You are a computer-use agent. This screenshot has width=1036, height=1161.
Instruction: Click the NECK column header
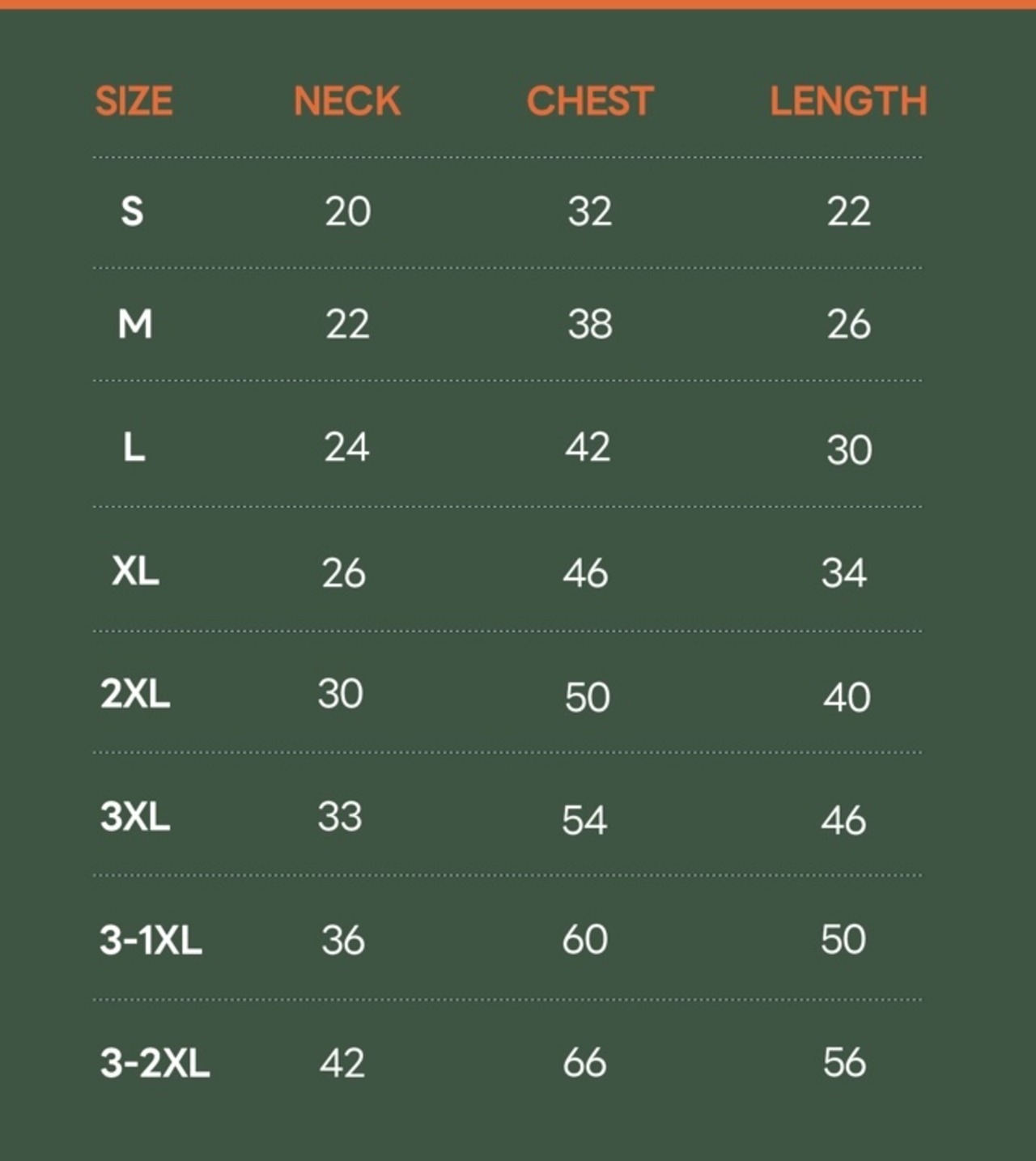tap(346, 101)
